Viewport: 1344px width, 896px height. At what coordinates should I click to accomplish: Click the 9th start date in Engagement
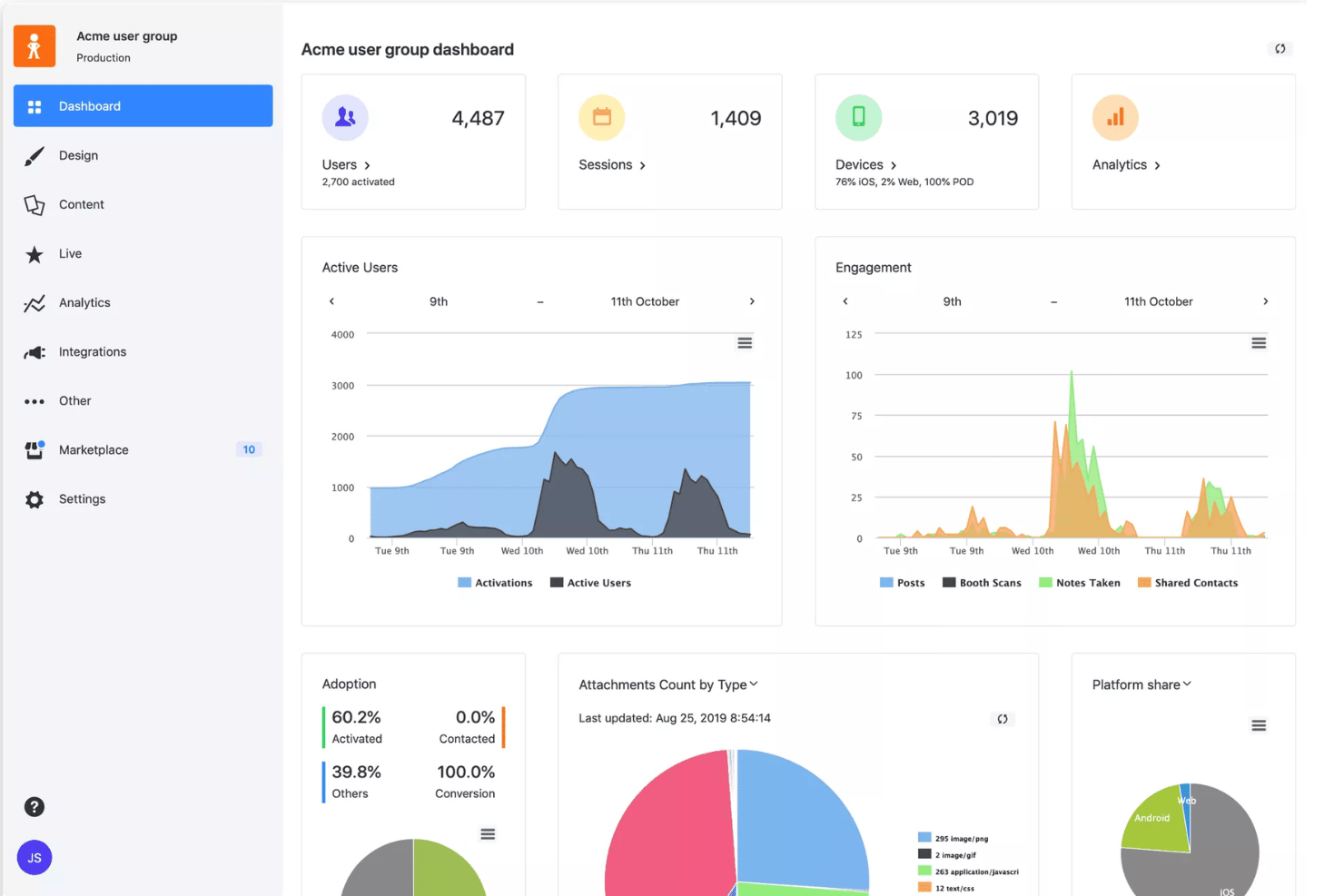[952, 301]
